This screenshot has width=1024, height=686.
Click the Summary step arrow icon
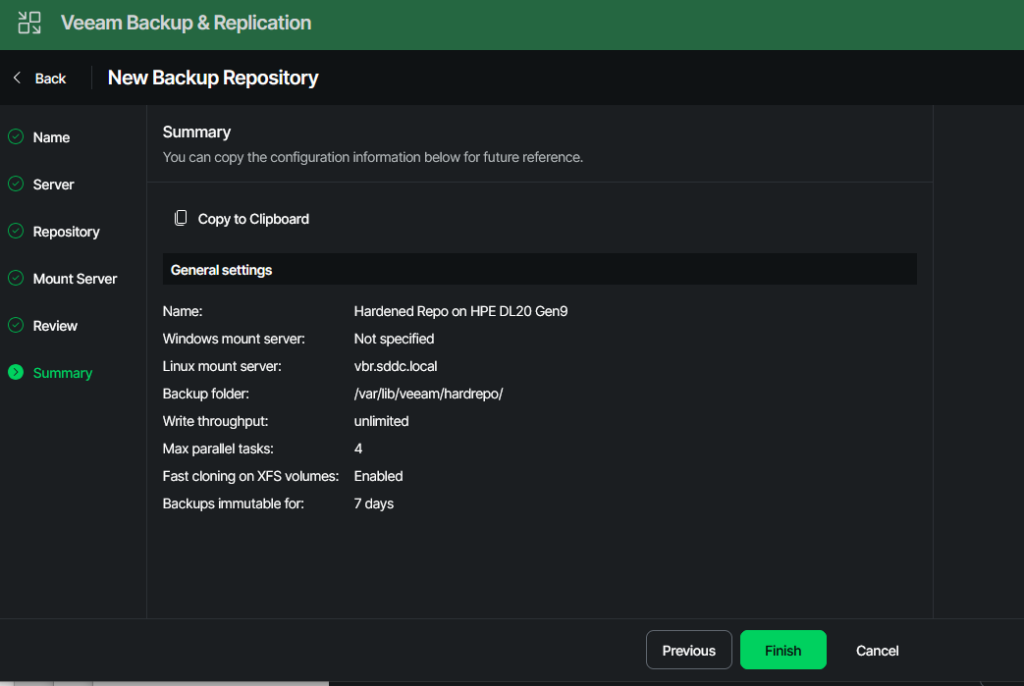[x=16, y=372]
